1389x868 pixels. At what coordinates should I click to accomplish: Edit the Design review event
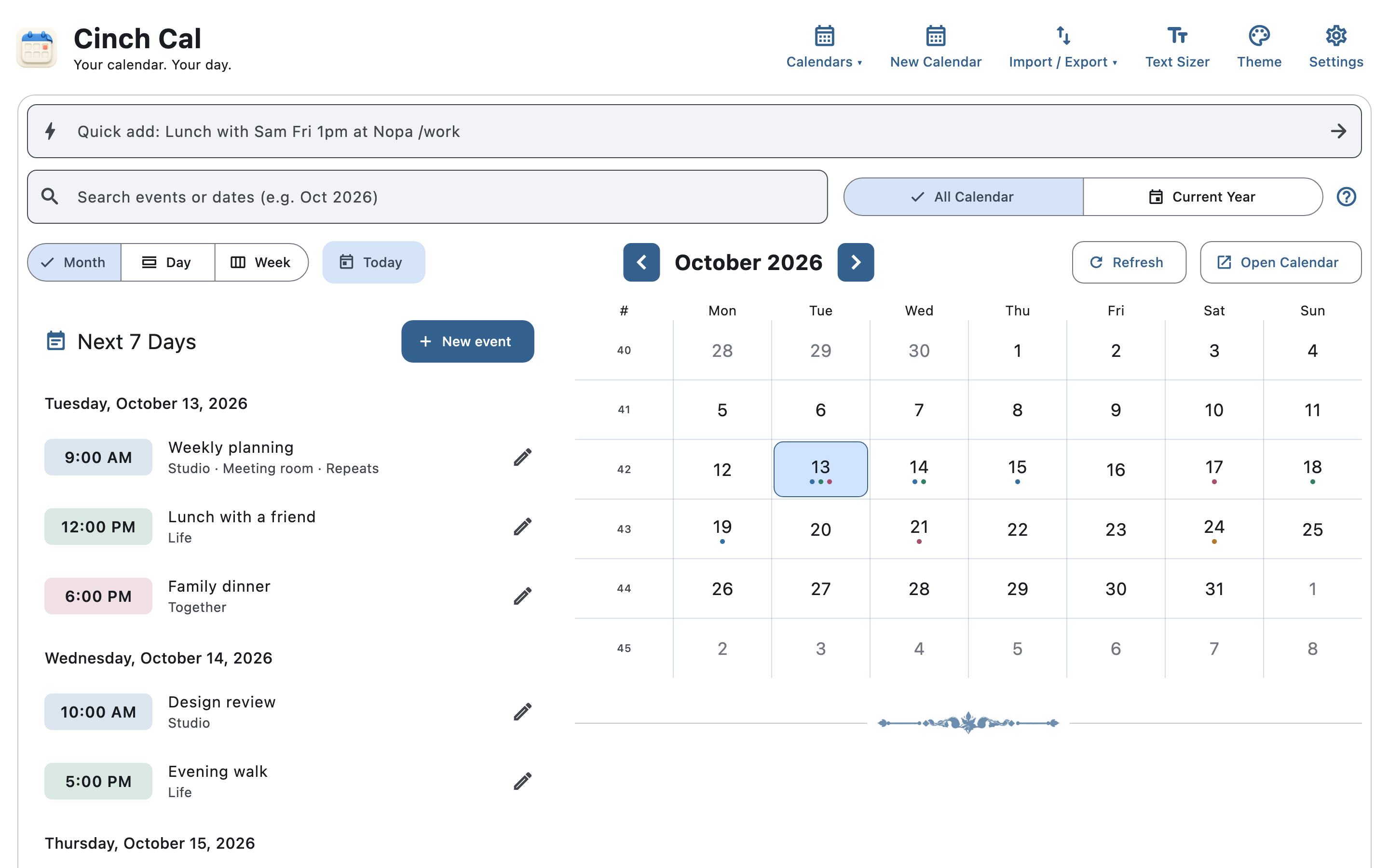522,712
